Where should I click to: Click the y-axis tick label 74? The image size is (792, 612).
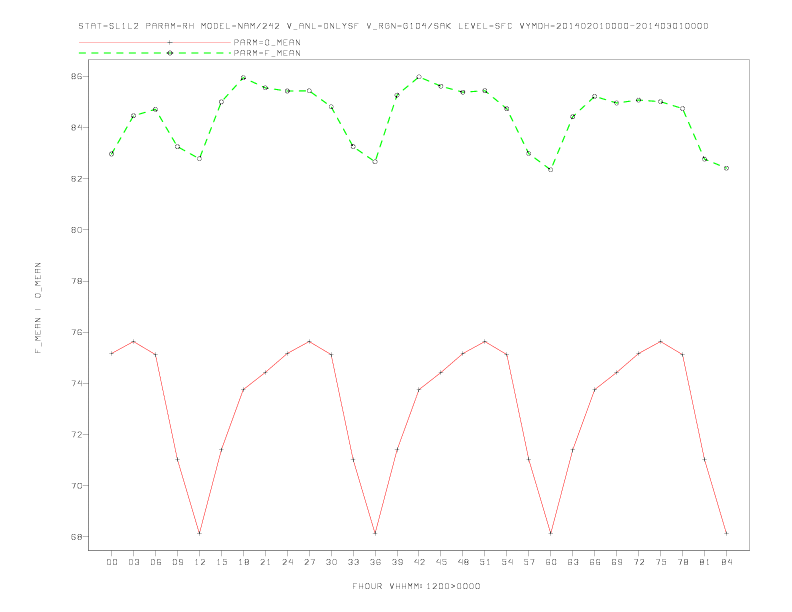76,383
